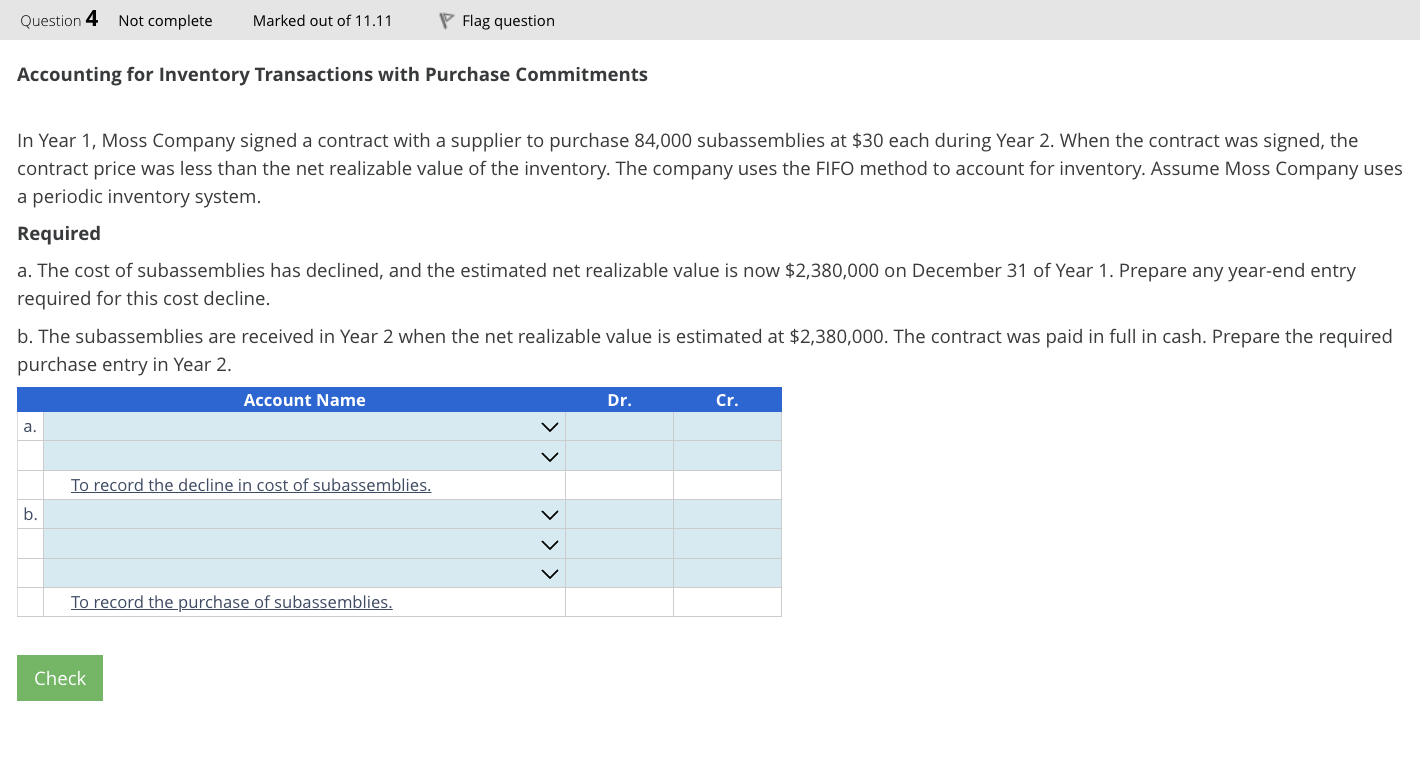Viewport: 1420px width, 764px height.
Task: Click the Dr. column header
Action: [620, 399]
